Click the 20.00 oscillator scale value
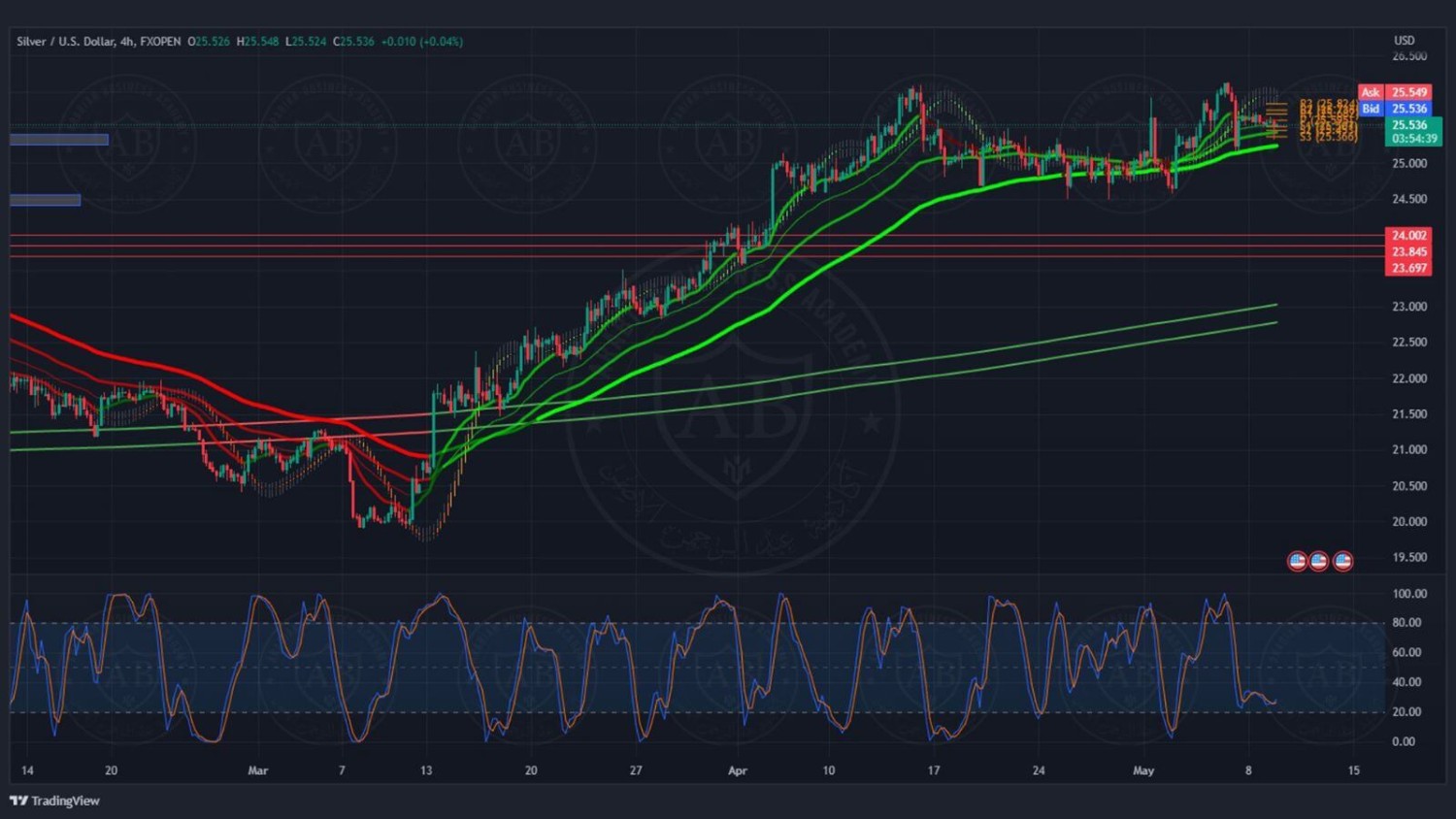 (x=1406, y=712)
